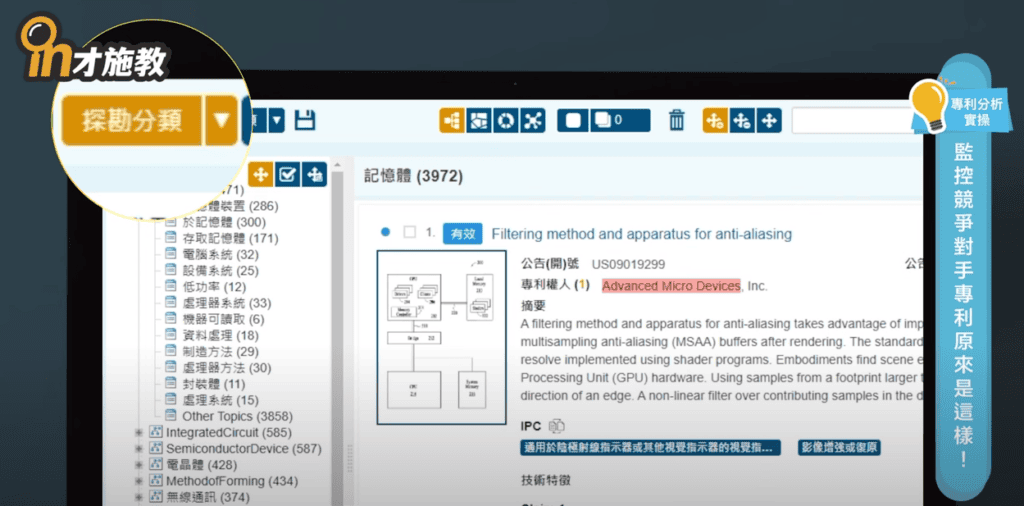Image resolution: width=1024 pixels, height=506 pixels.
Task: Click the 探勘分類 button
Action: point(132,122)
